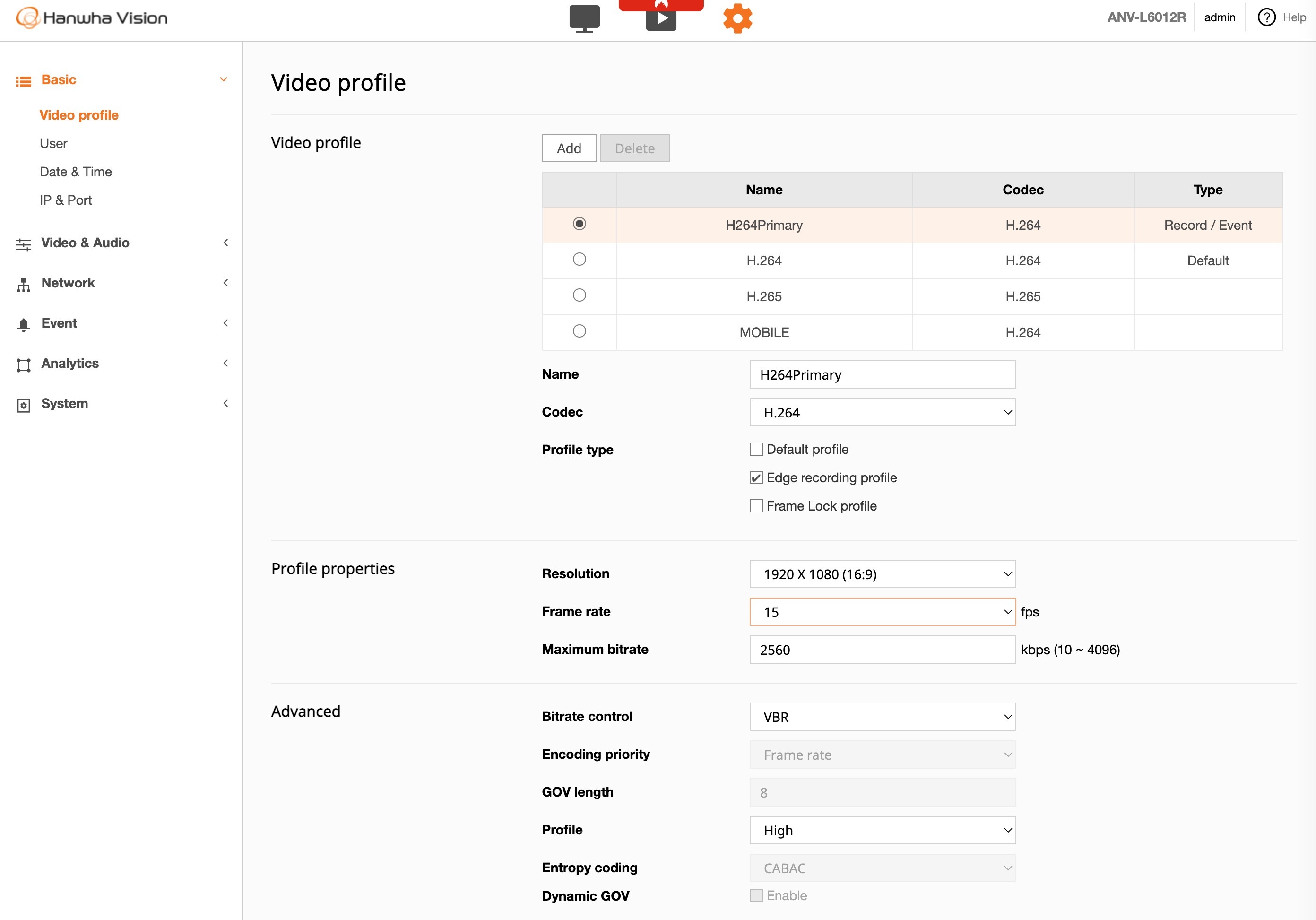
Task: Enable the Default profile checkbox
Action: (x=755, y=449)
